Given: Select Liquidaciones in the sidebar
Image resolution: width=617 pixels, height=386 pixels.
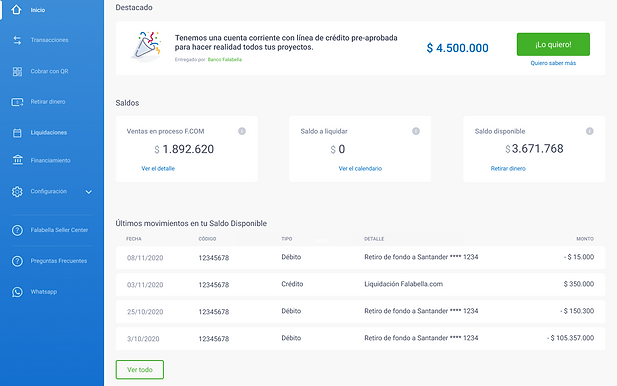Looking at the screenshot, I should pyautogui.click(x=49, y=133).
